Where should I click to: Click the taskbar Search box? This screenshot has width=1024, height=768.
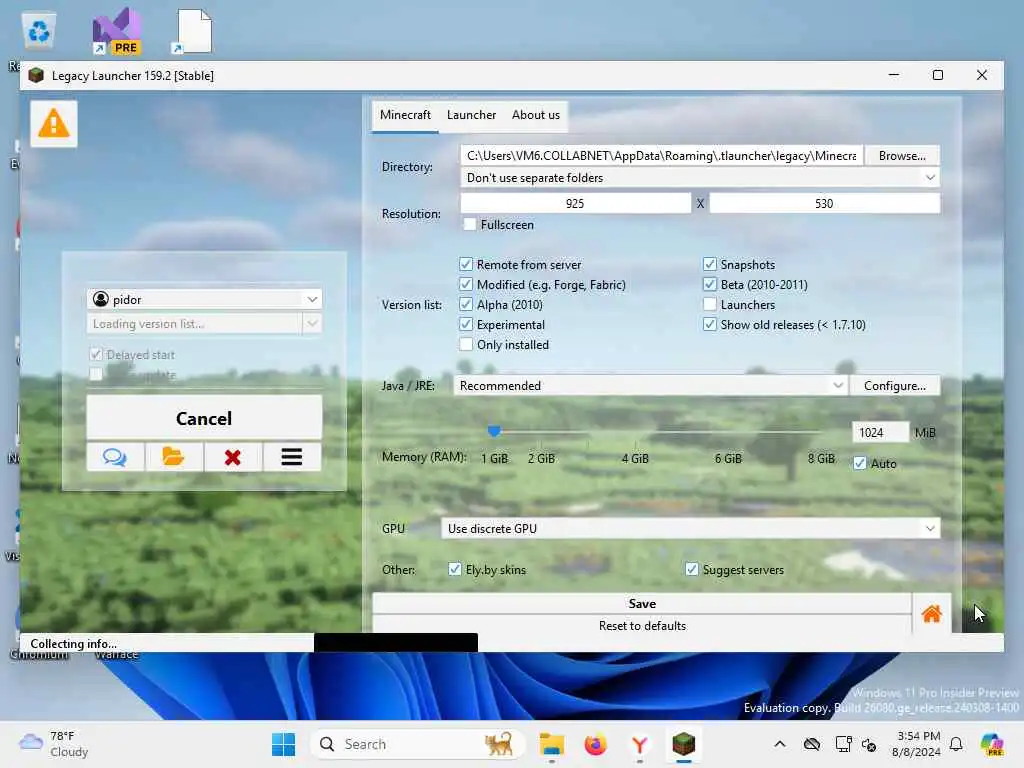(418, 744)
